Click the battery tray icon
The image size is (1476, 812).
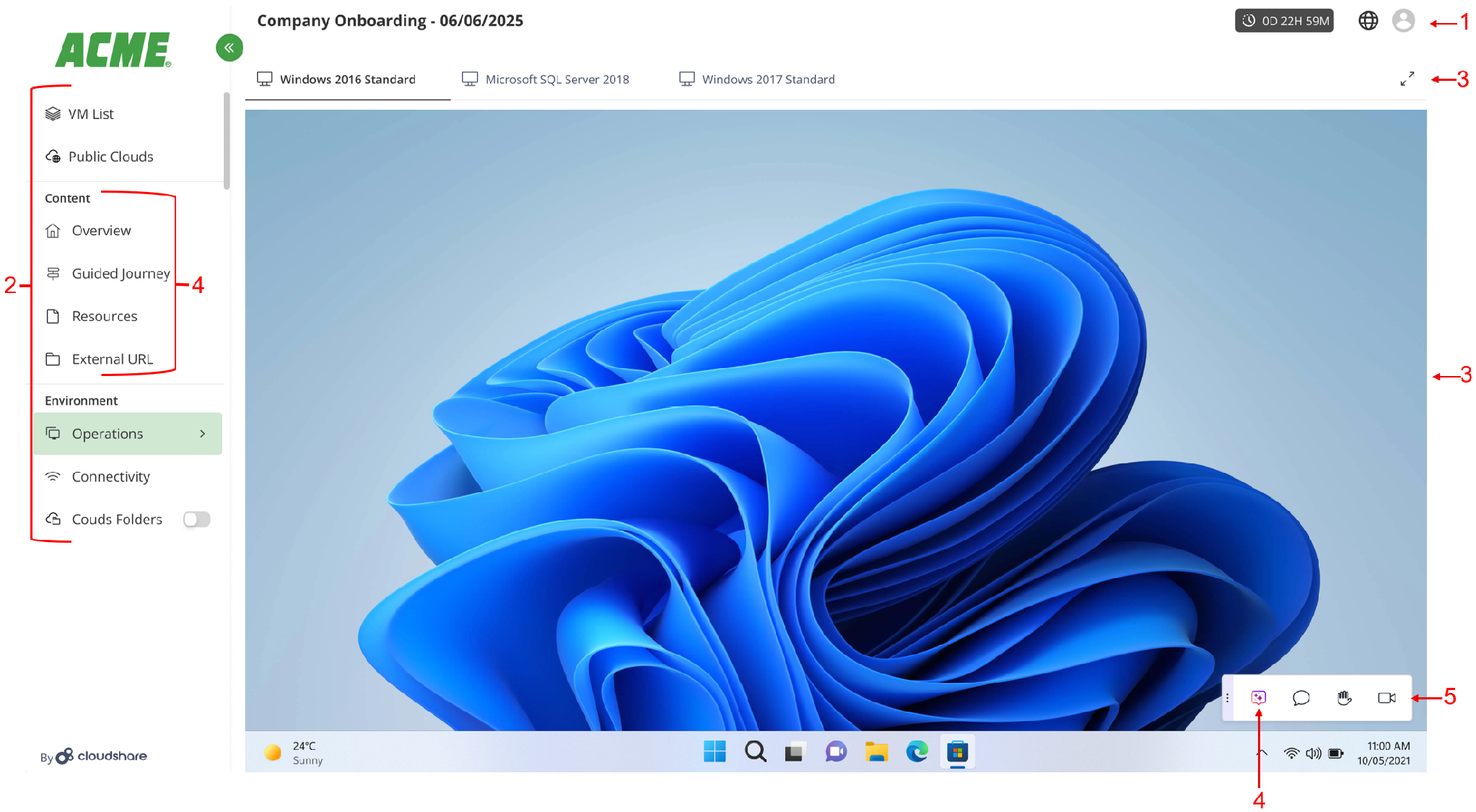pyautogui.click(x=1336, y=753)
